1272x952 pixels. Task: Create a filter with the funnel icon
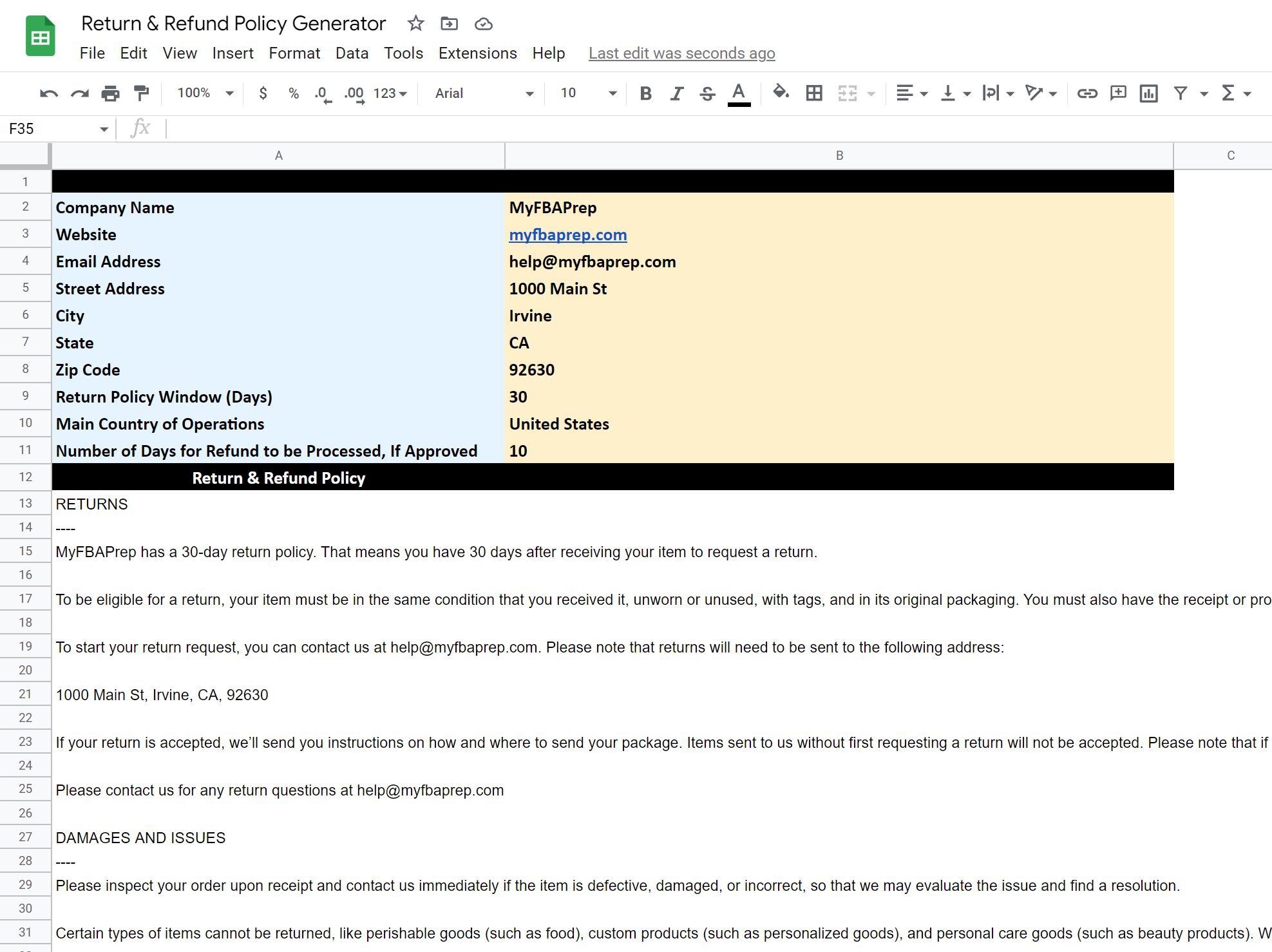click(1179, 93)
